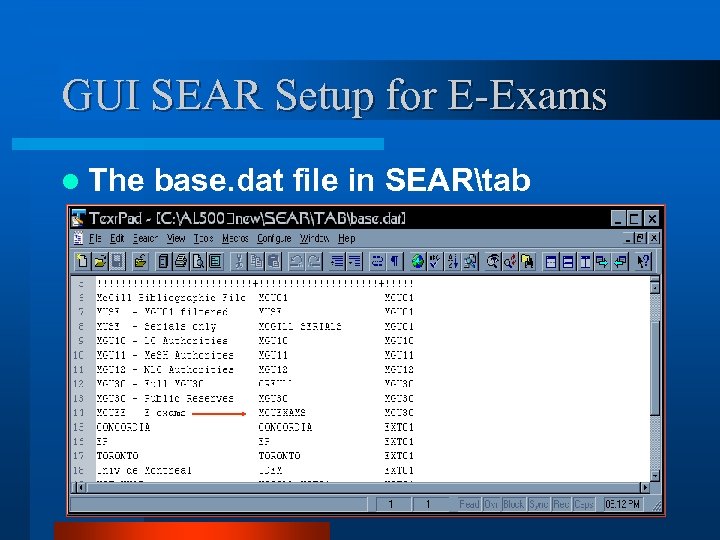Restore the inner document window button

tap(641, 238)
